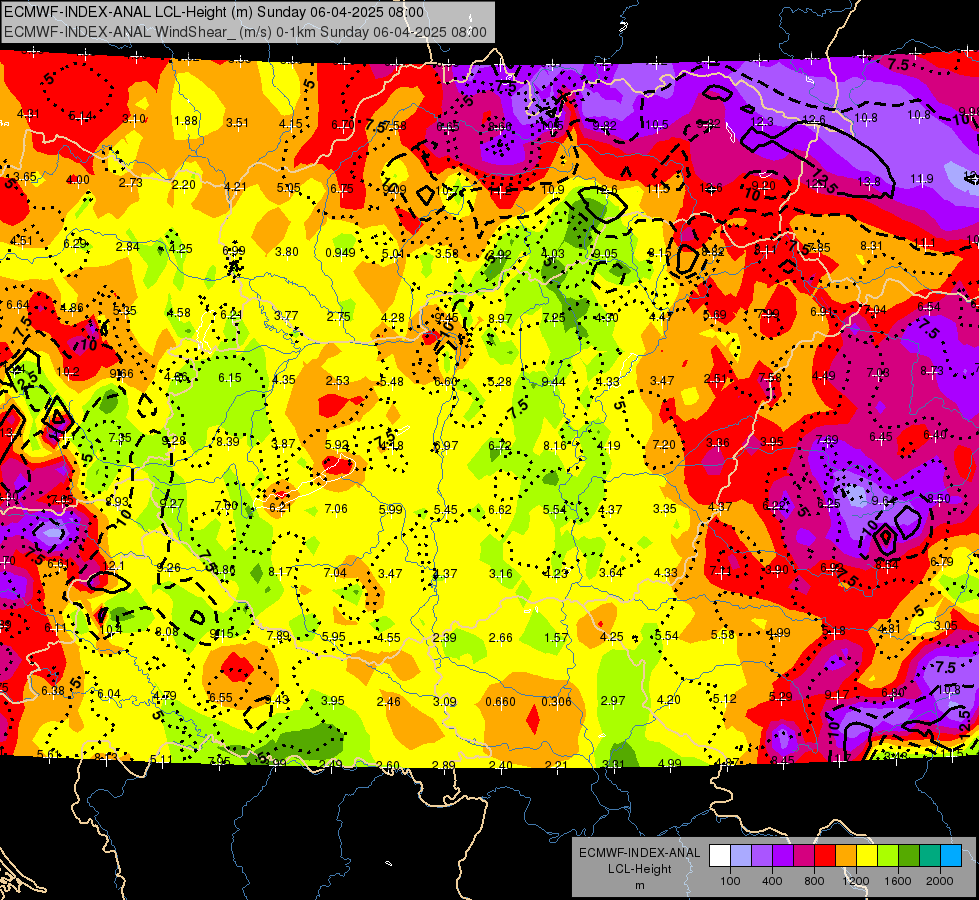Choose the teal legend swatch
The height and width of the screenshot is (900, 979).
pos(929,856)
